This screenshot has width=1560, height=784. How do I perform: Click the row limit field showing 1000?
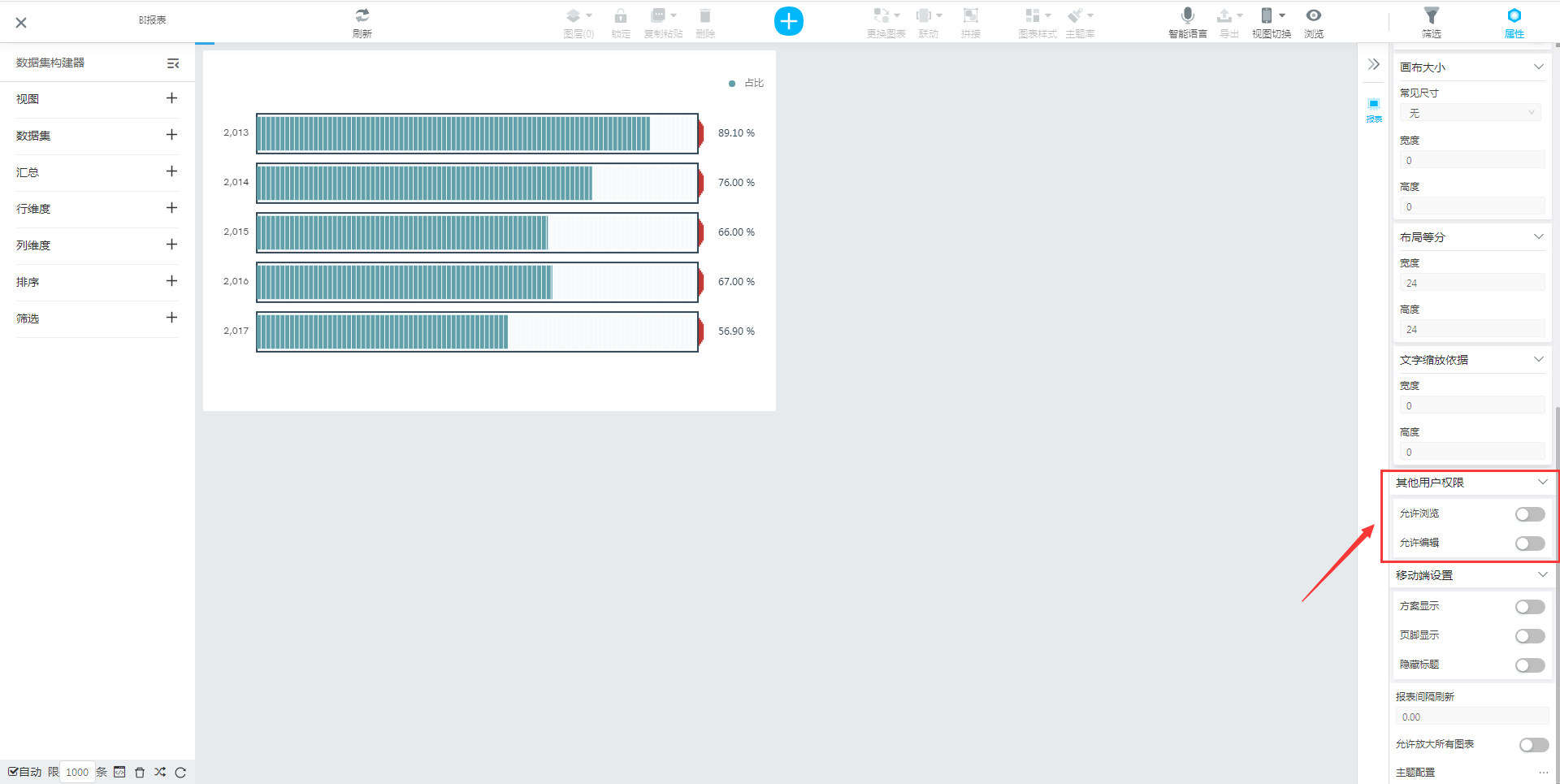pyautogui.click(x=77, y=772)
